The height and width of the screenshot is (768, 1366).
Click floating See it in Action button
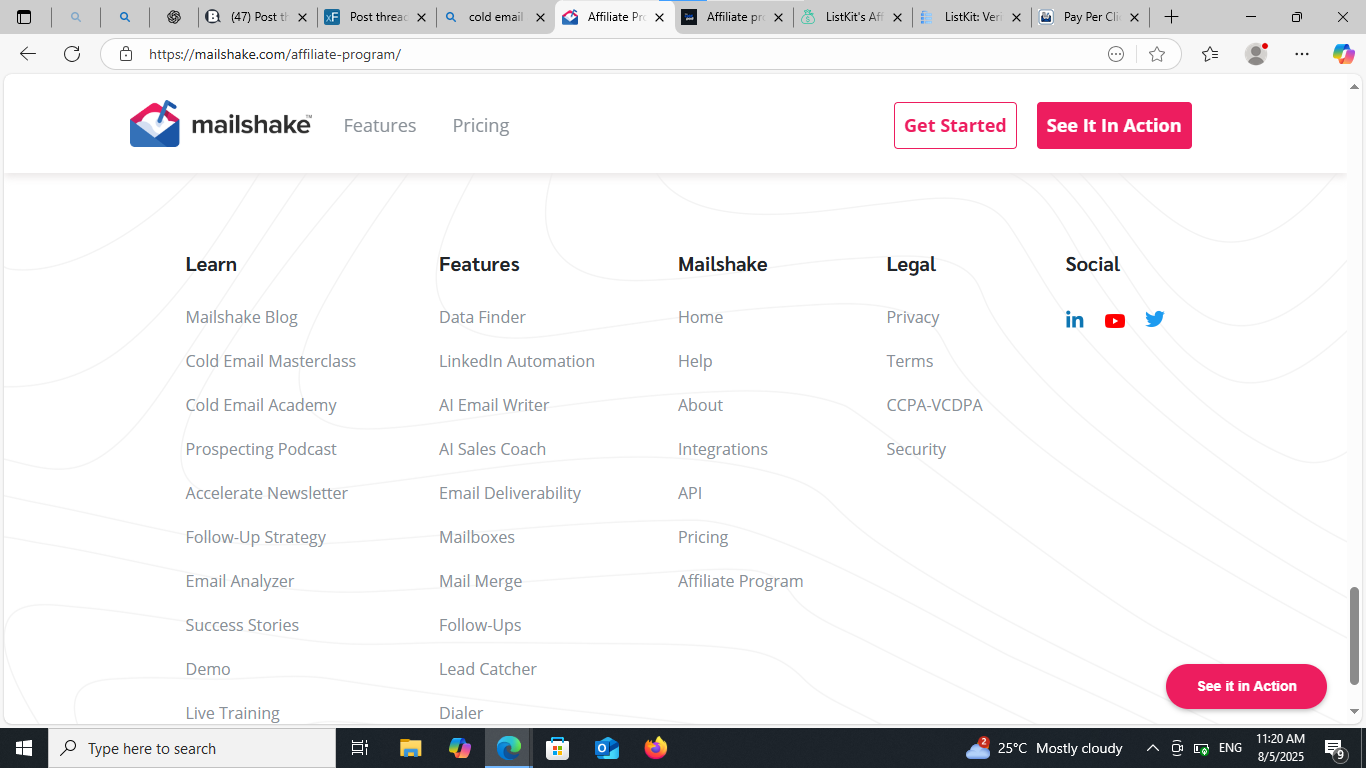(1246, 686)
